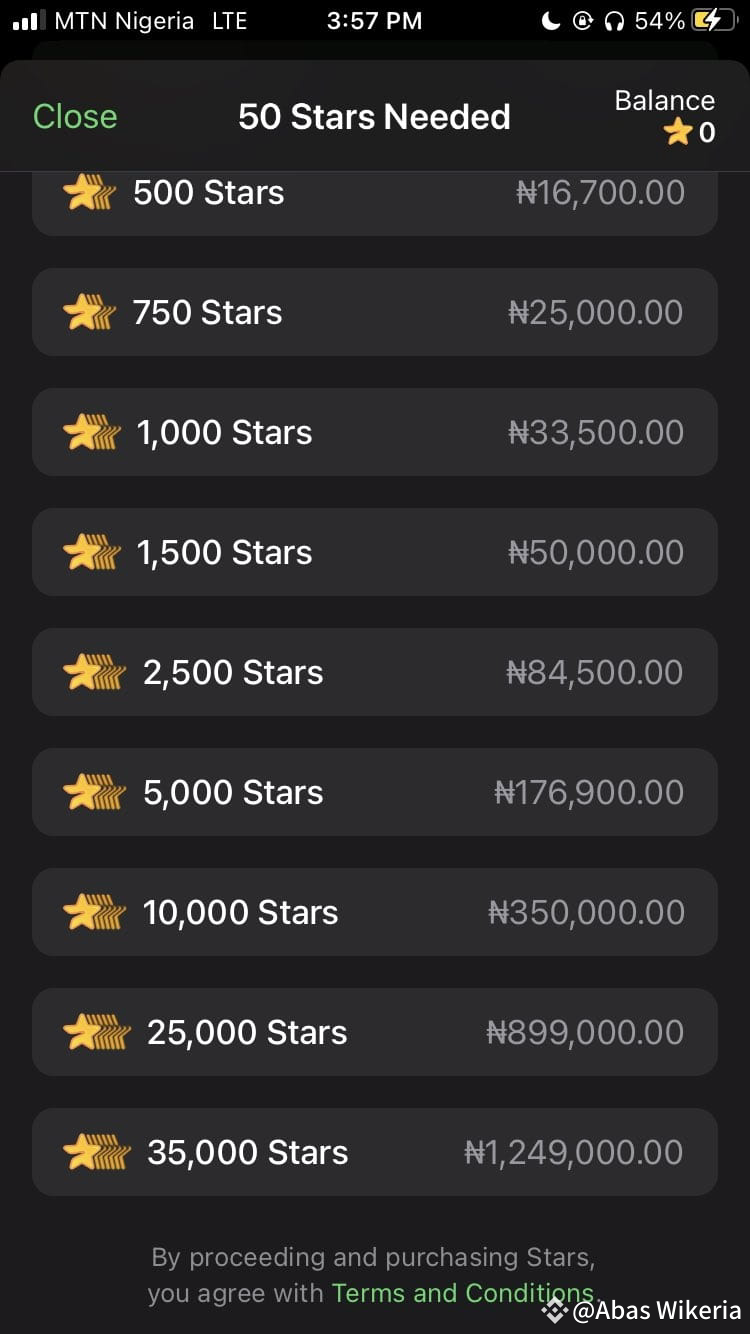Image resolution: width=750 pixels, height=1334 pixels.
Task: Tap the star icon beside 500 Stars
Action: coord(89,193)
